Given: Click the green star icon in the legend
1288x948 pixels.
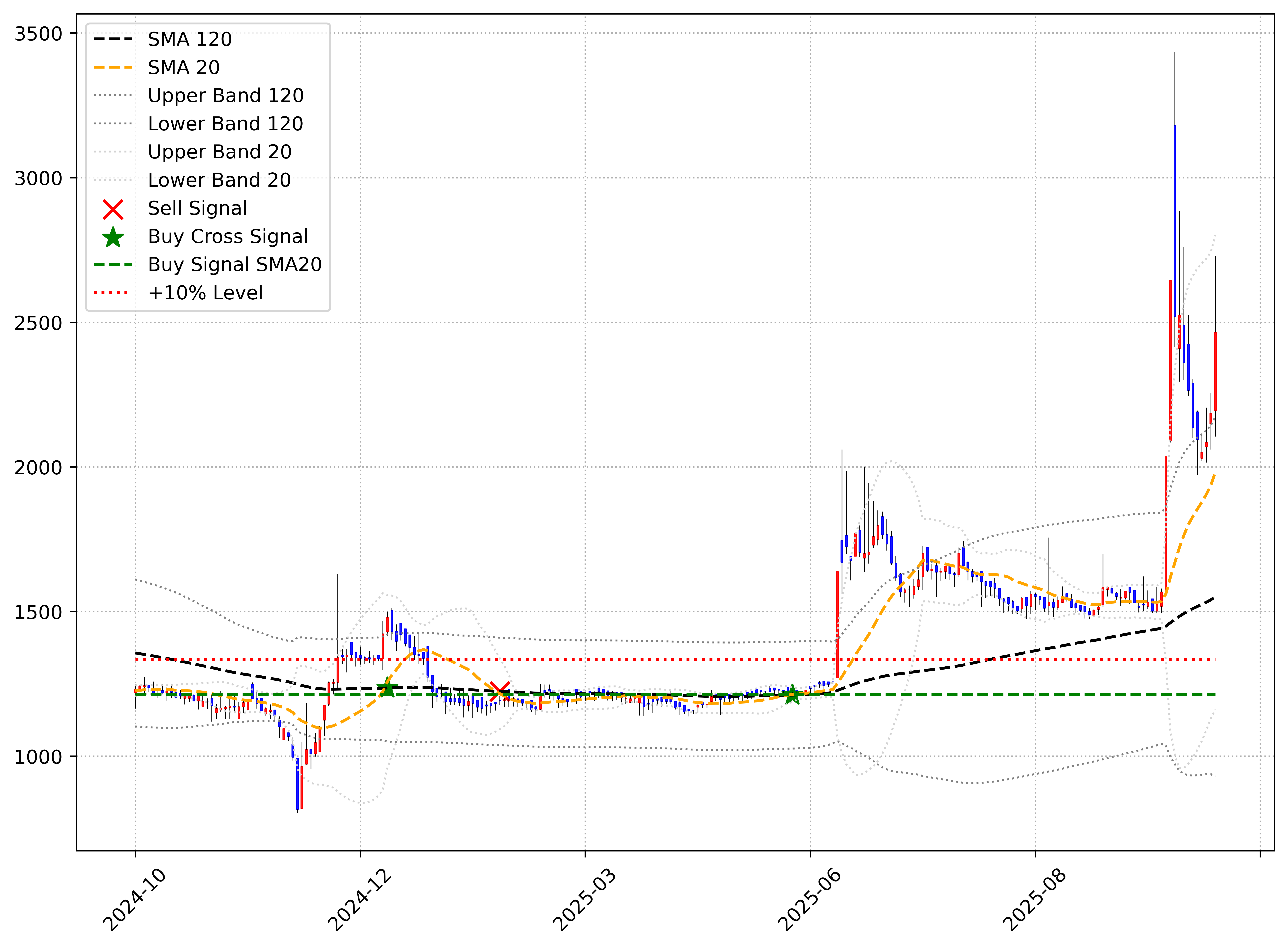Looking at the screenshot, I should (113, 237).
